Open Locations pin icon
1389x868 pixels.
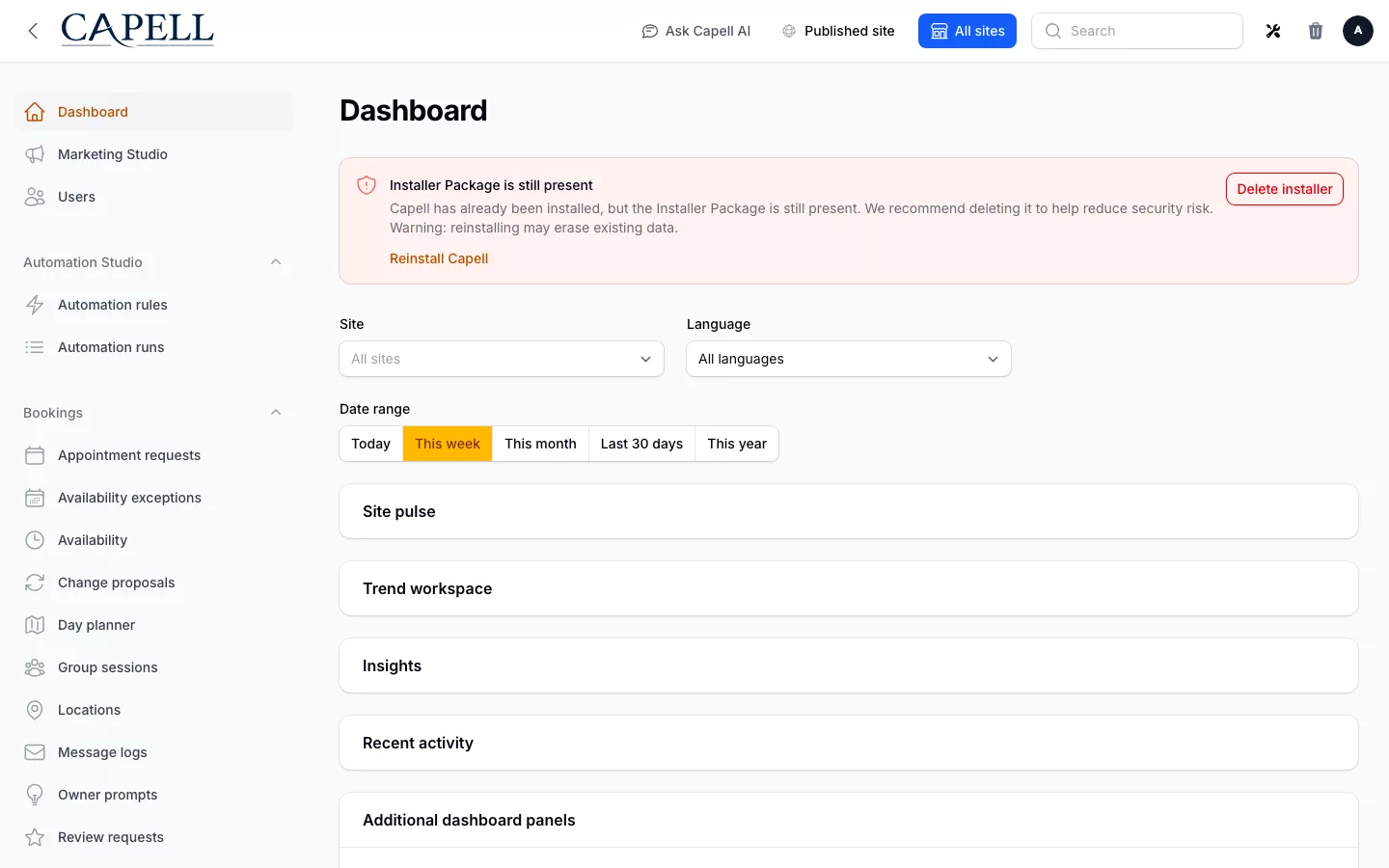point(35,710)
